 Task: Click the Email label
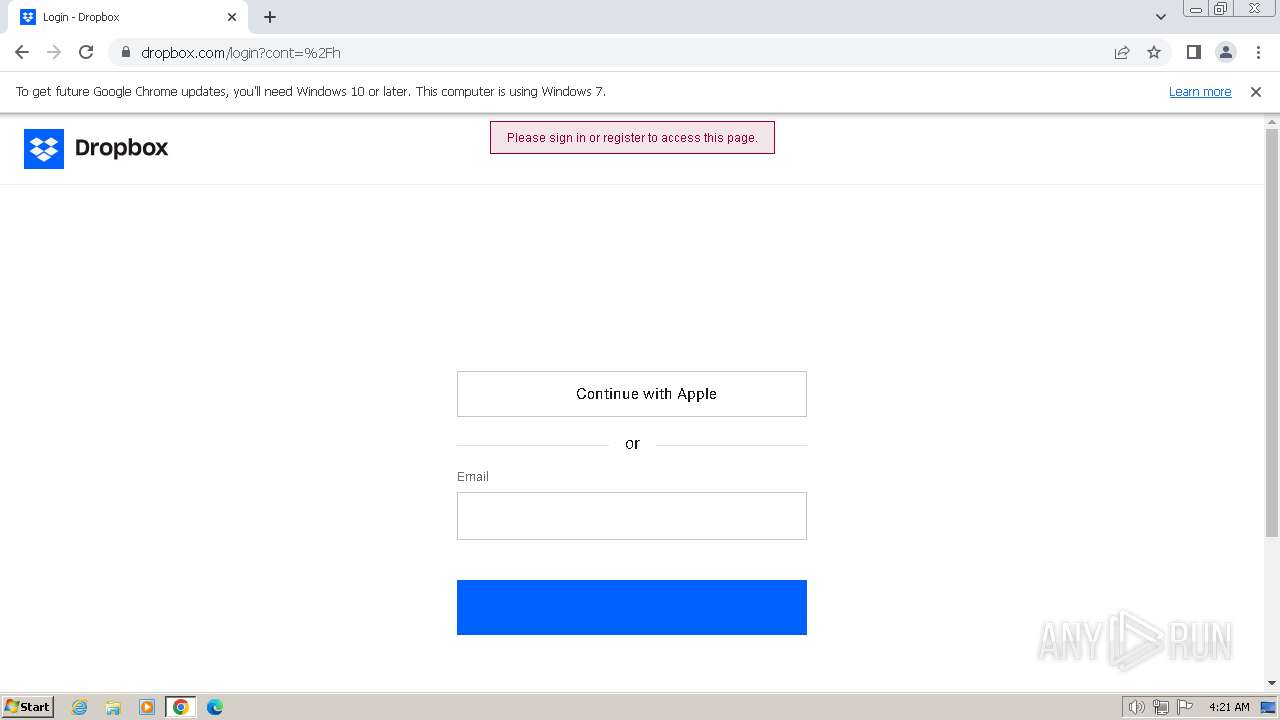pos(473,476)
